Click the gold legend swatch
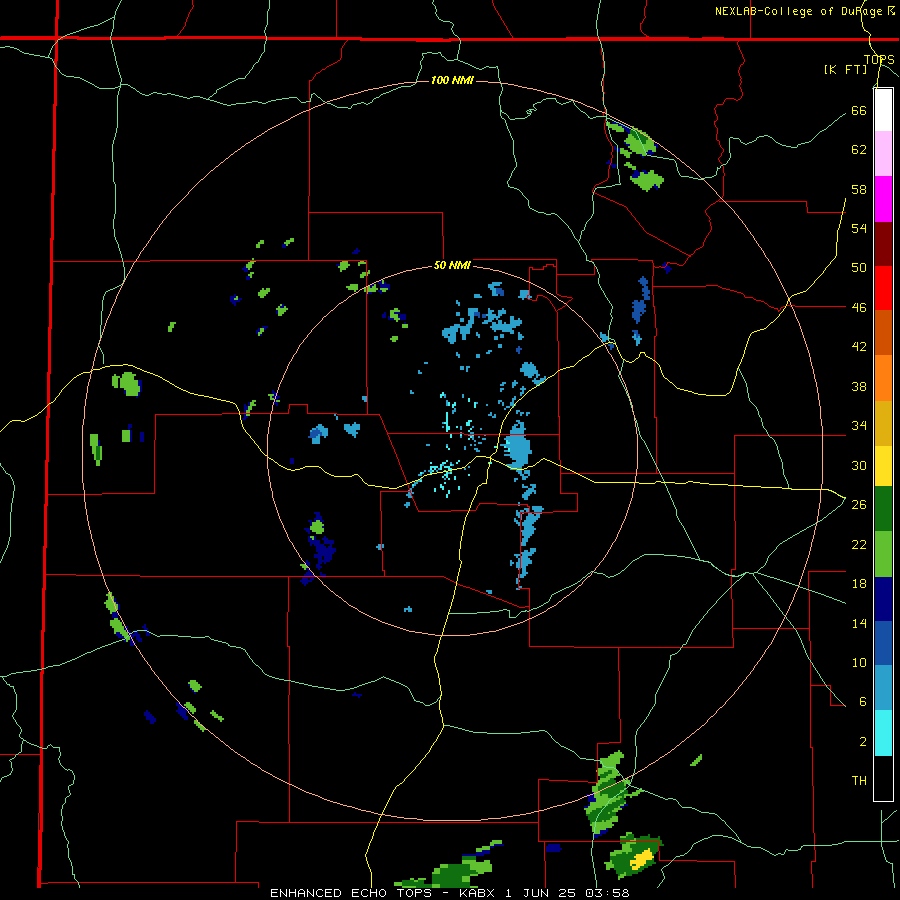The height and width of the screenshot is (900, 900). coord(883,423)
